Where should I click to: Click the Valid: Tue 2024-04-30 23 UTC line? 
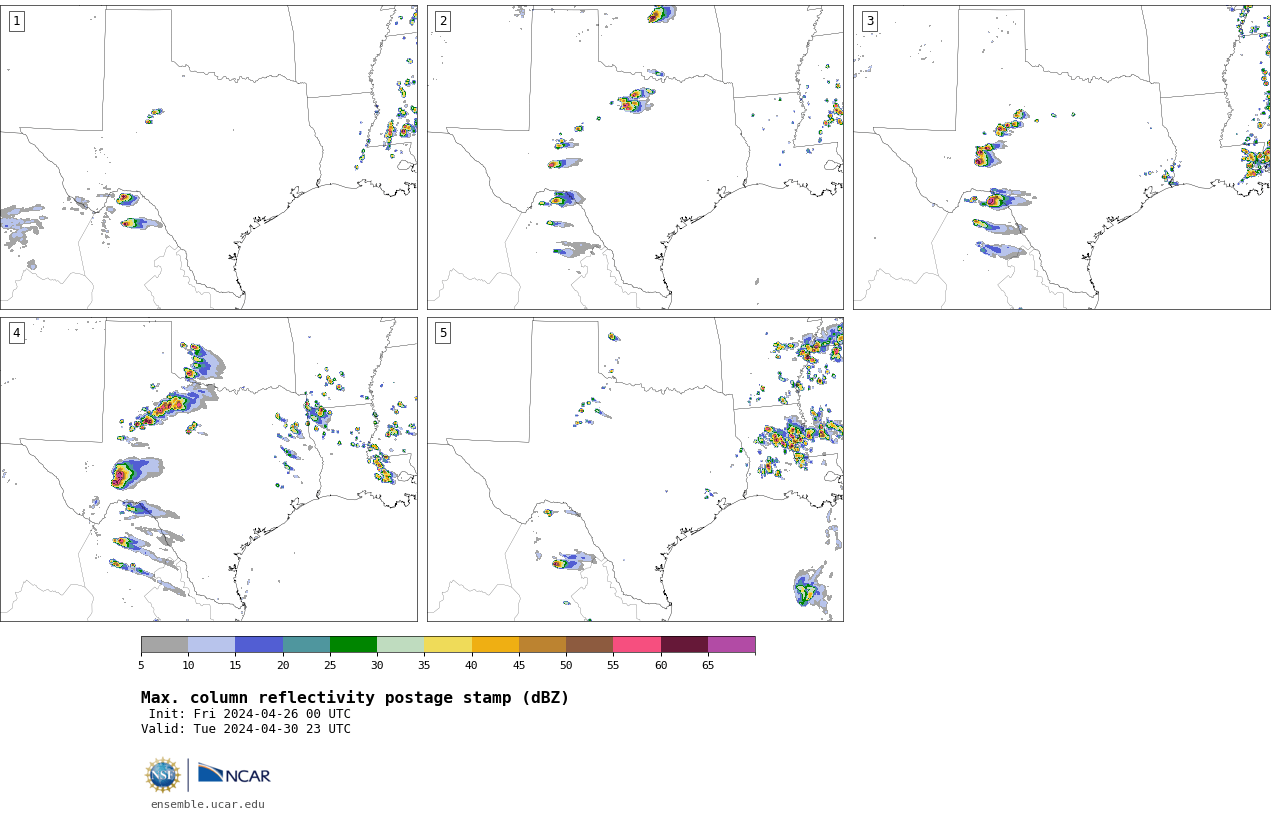[x=246, y=729]
